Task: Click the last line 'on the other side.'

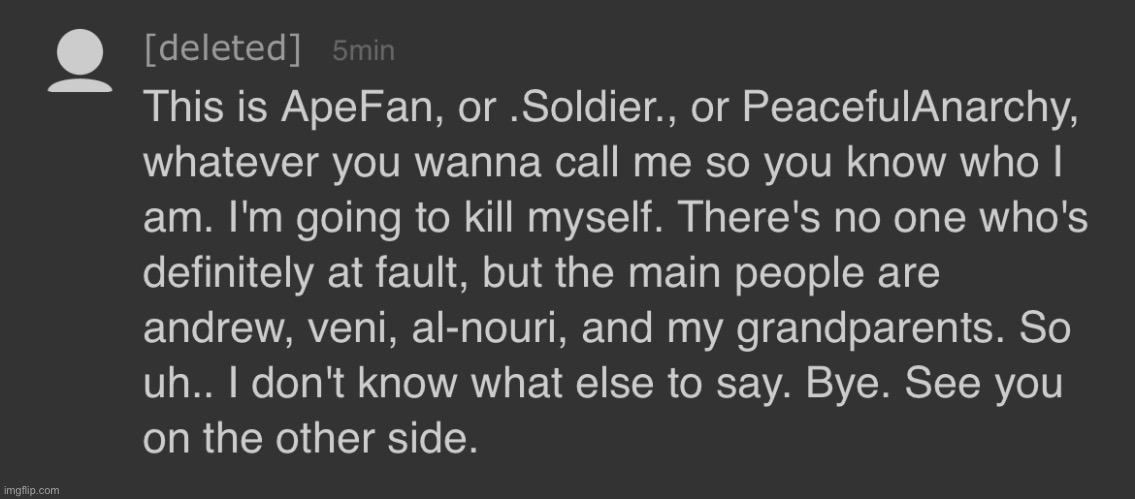Action: (311, 439)
